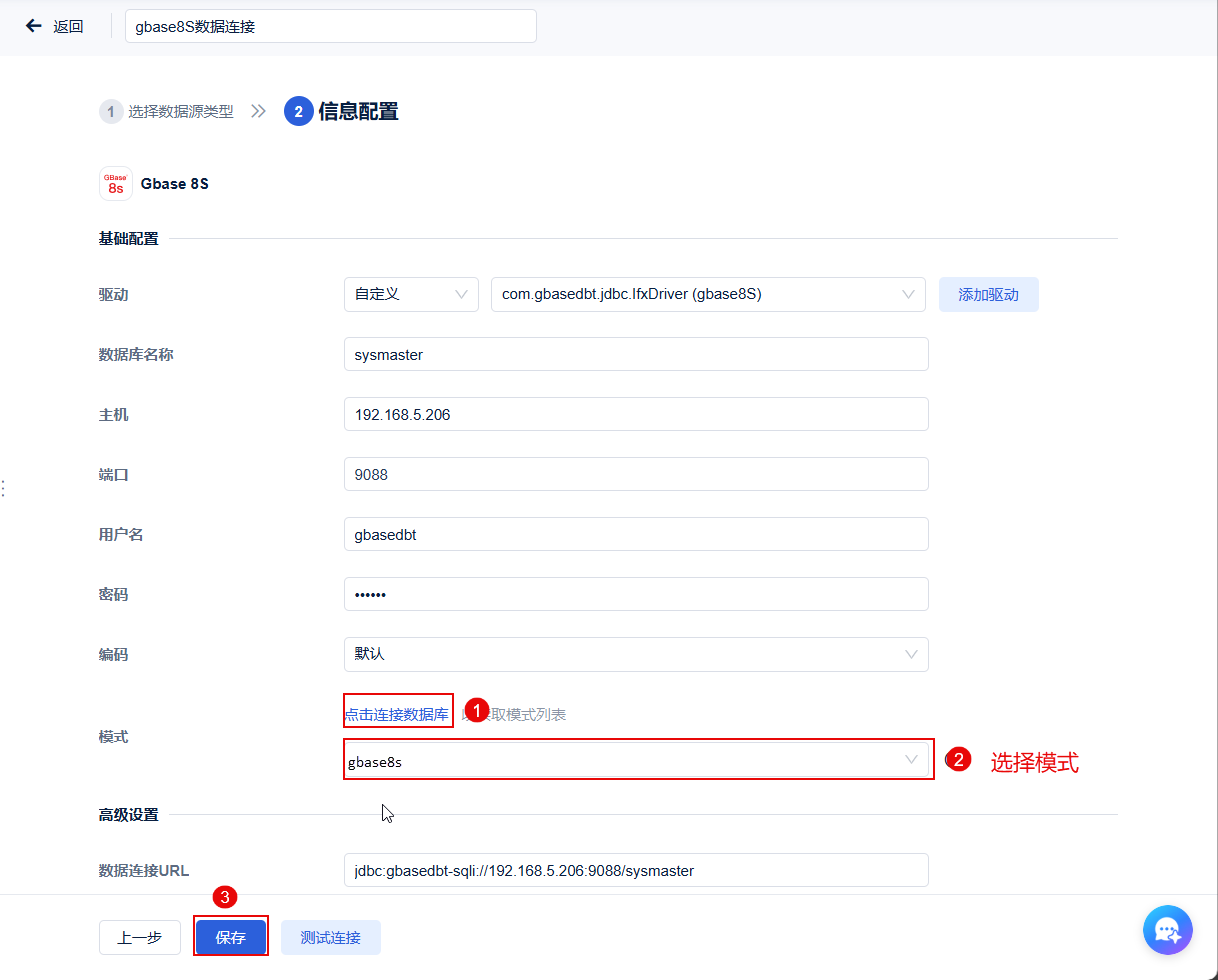The height and width of the screenshot is (980, 1218).
Task: Click the 主机 field with 192.168.5.206
Action: [x=636, y=414]
